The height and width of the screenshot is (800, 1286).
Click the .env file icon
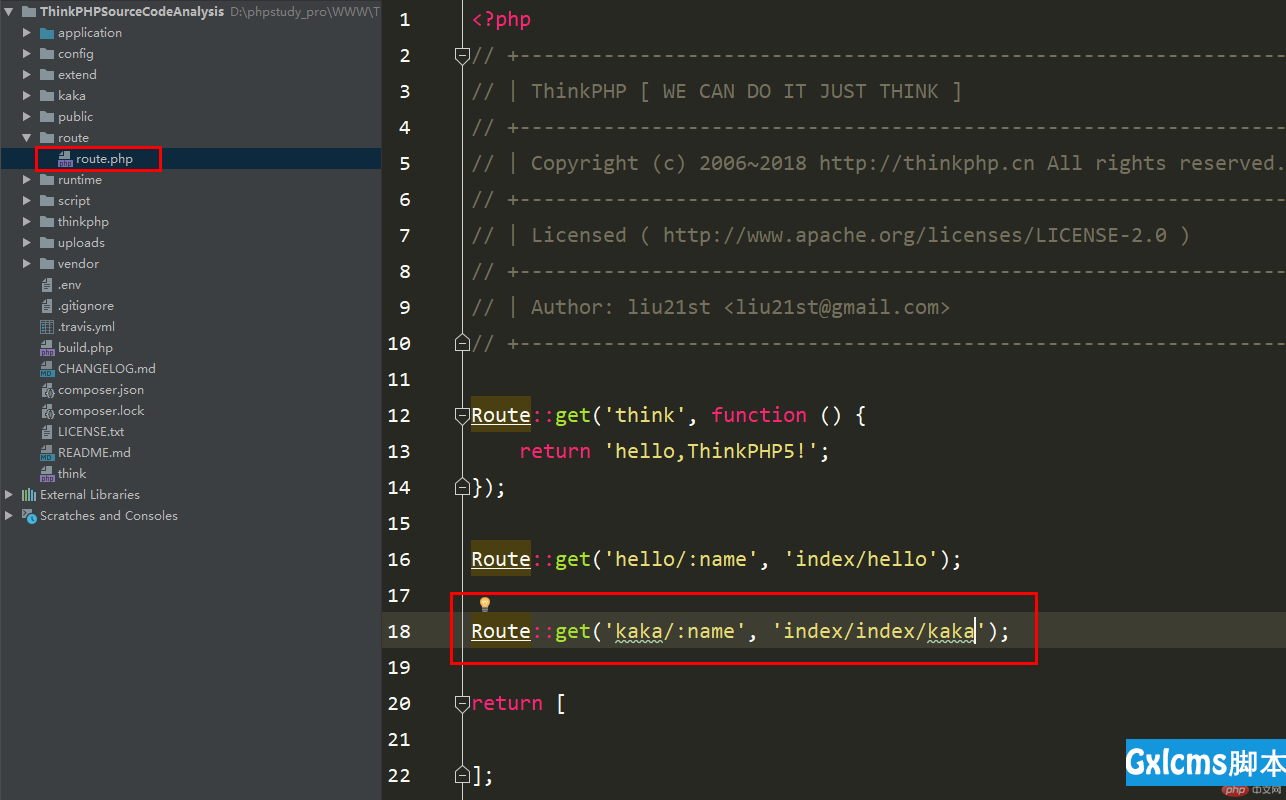(47, 285)
